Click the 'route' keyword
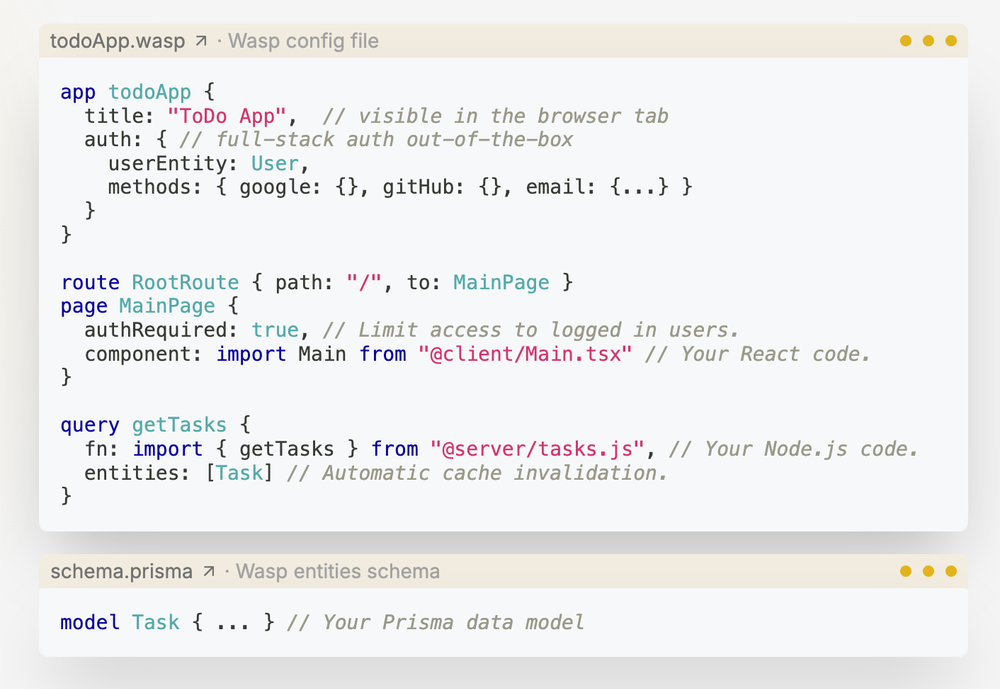Viewport: 1000px width, 689px height. (x=90, y=283)
